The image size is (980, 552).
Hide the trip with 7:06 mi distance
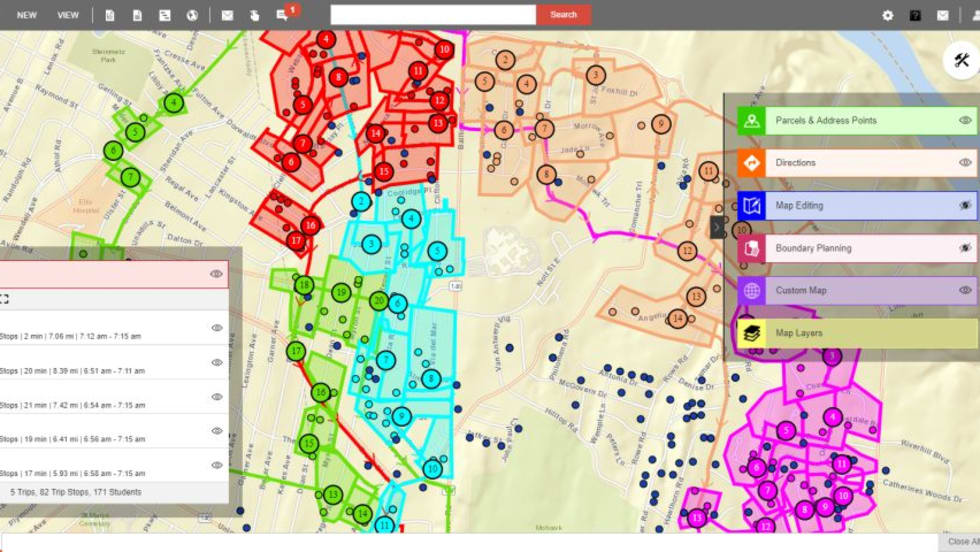[x=217, y=328]
